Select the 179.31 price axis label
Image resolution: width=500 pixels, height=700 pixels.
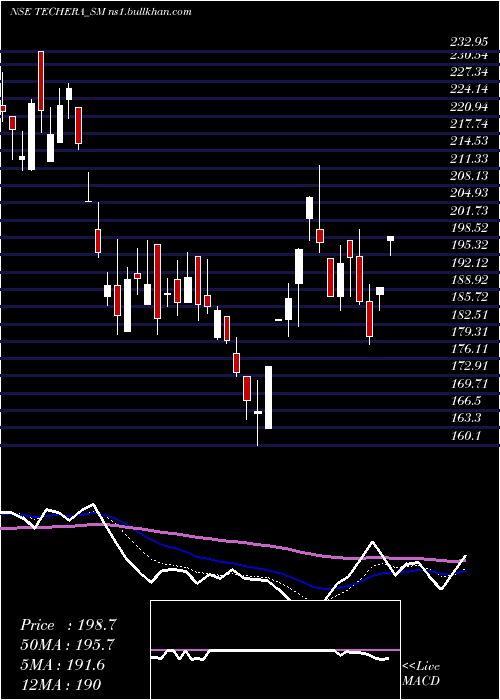click(x=469, y=332)
